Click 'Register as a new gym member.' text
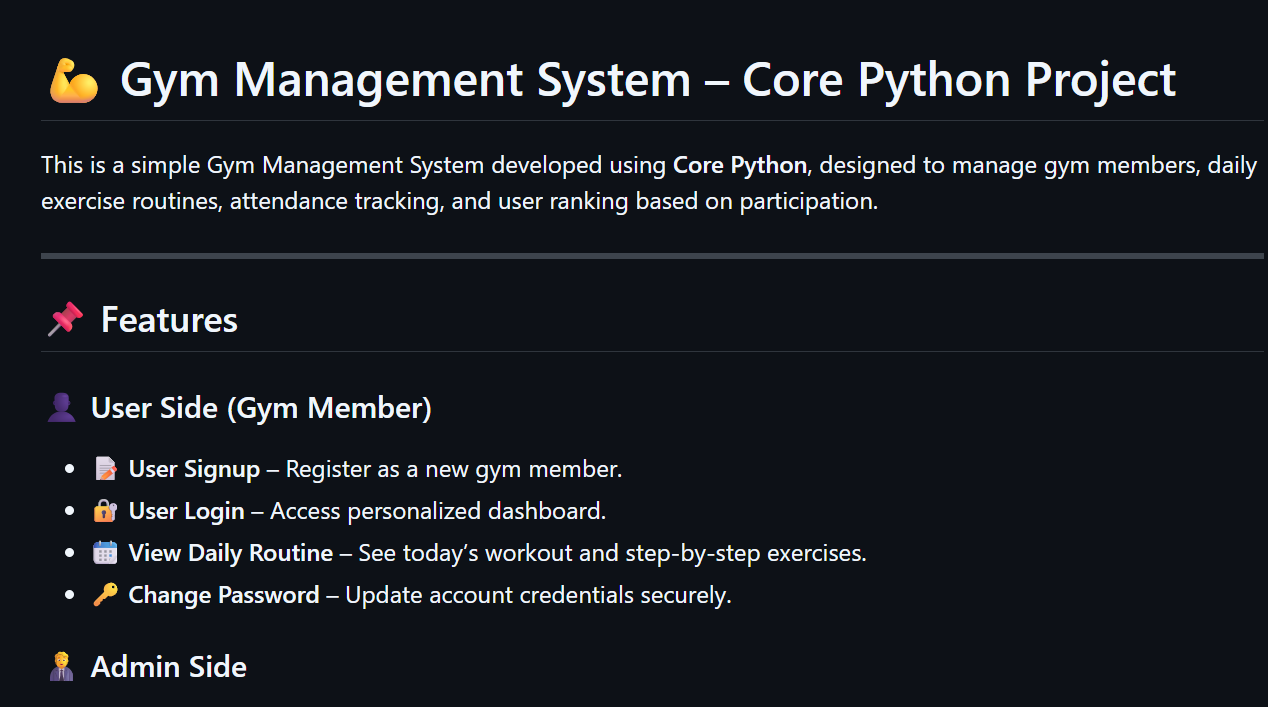 454,469
